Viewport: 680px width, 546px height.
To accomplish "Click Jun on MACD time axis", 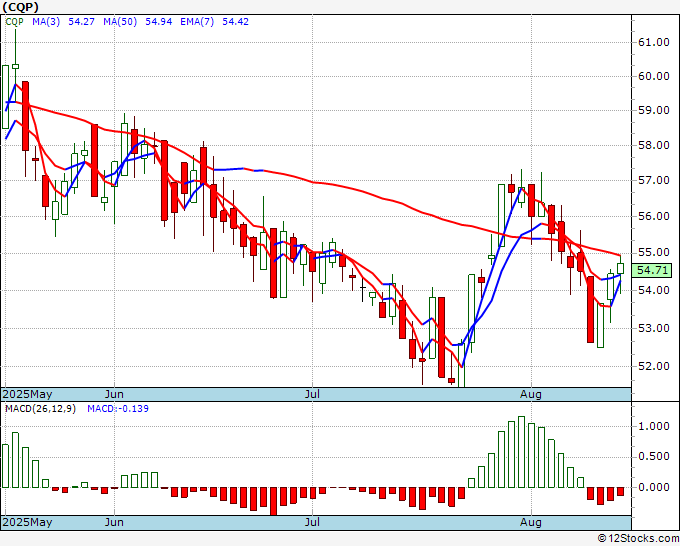I will tap(114, 522).
